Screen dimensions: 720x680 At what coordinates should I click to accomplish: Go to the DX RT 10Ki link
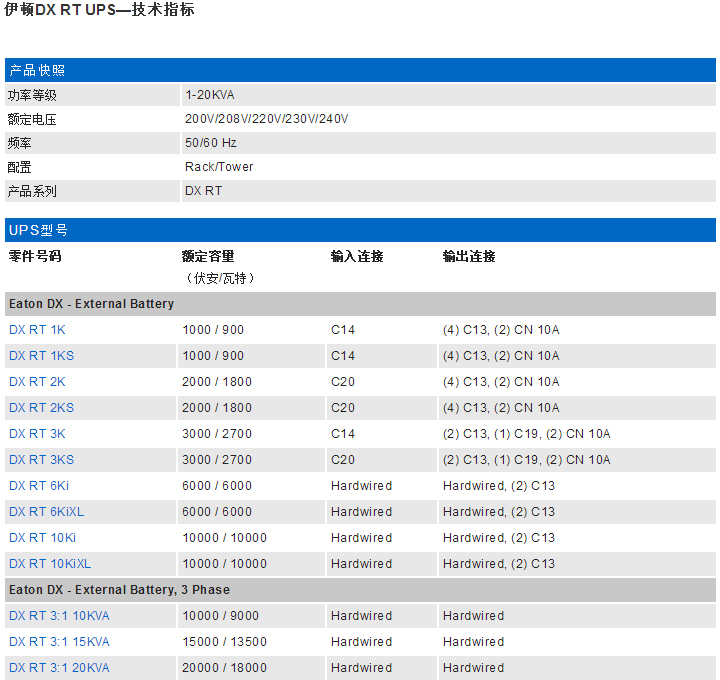(42, 538)
